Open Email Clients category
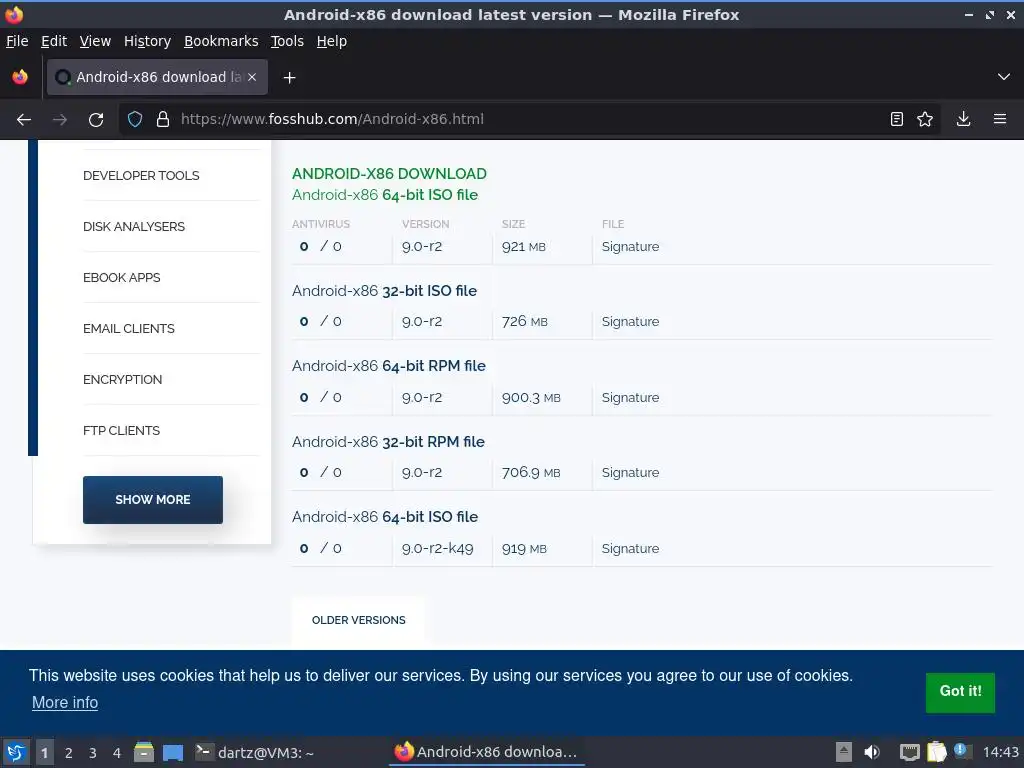The width and height of the screenshot is (1024, 768). click(x=129, y=328)
